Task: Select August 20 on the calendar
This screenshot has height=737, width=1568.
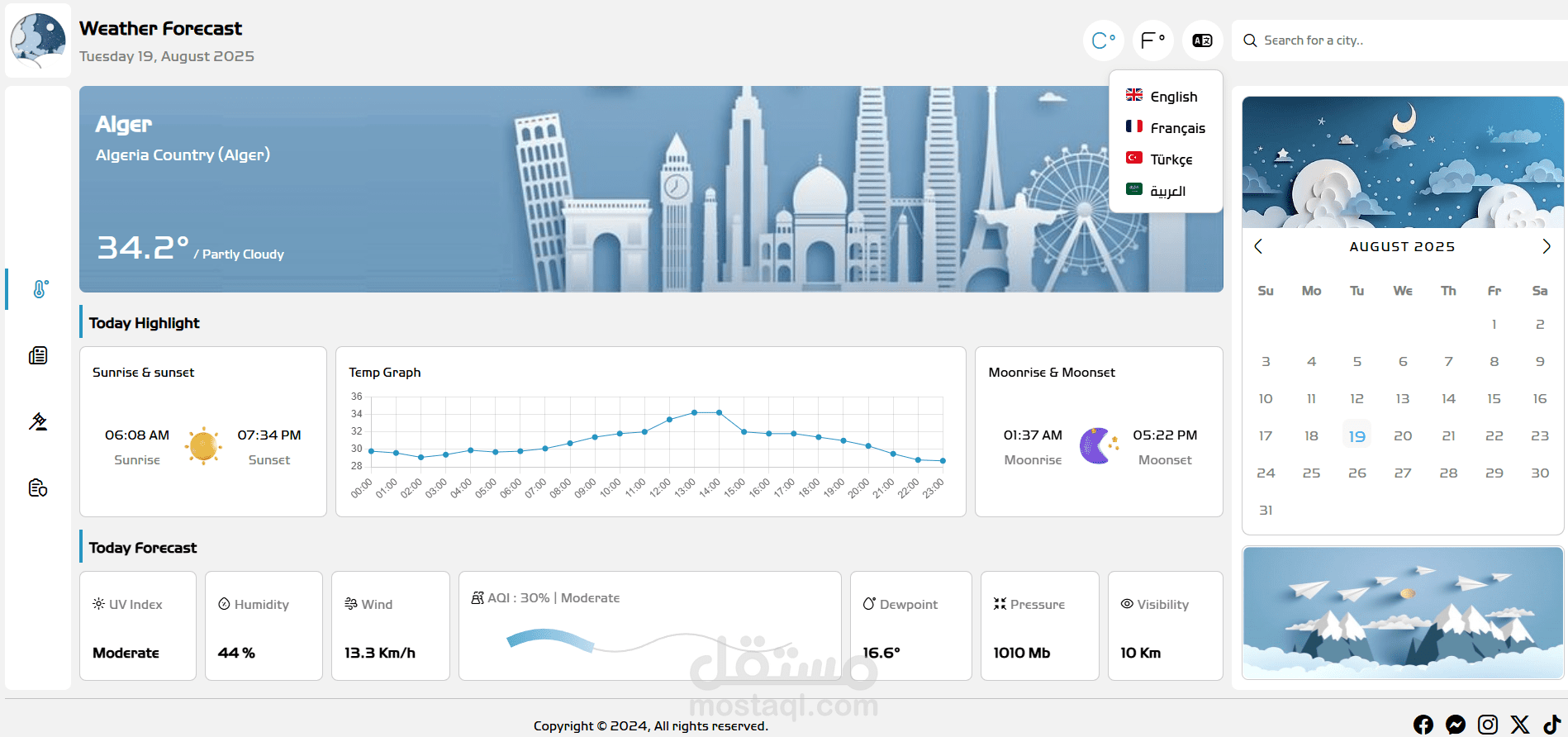Action: pos(1402,436)
